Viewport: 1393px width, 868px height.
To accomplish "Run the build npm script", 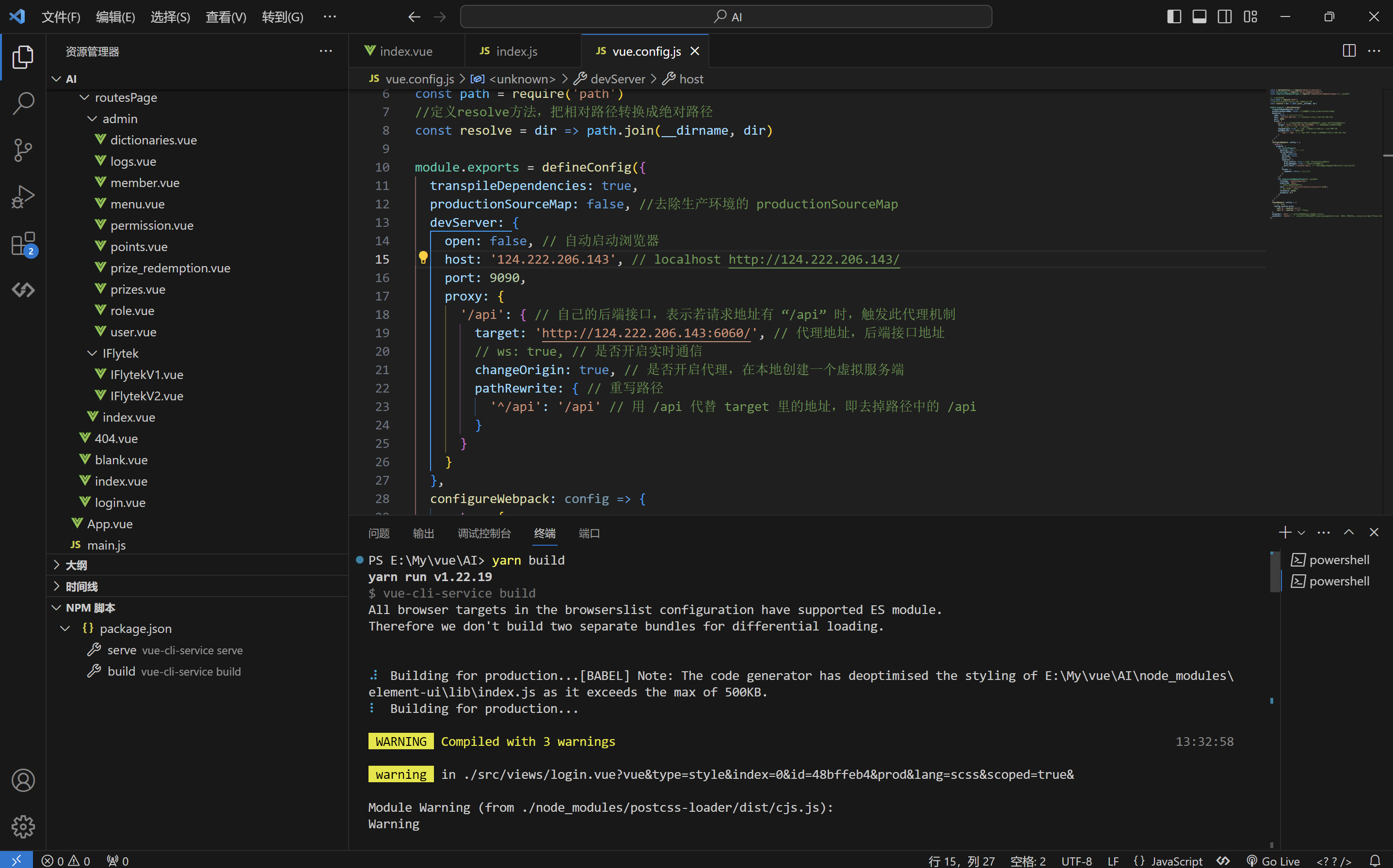I will (x=197, y=671).
